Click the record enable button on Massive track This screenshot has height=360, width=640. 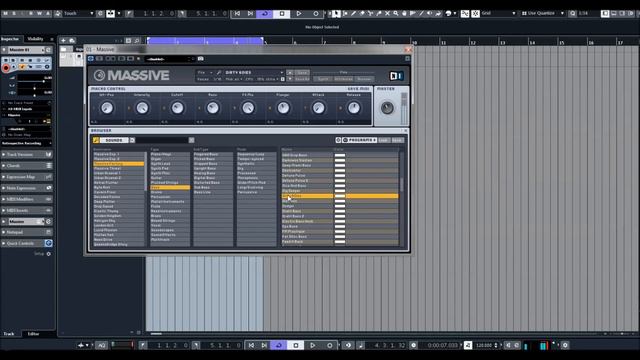click(6, 68)
